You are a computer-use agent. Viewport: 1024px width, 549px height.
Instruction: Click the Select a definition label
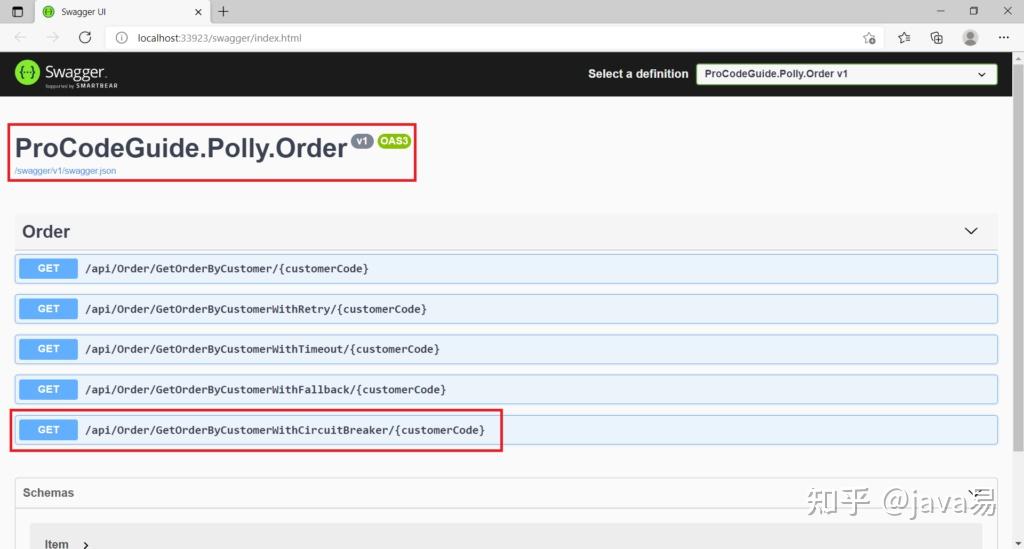(638, 74)
